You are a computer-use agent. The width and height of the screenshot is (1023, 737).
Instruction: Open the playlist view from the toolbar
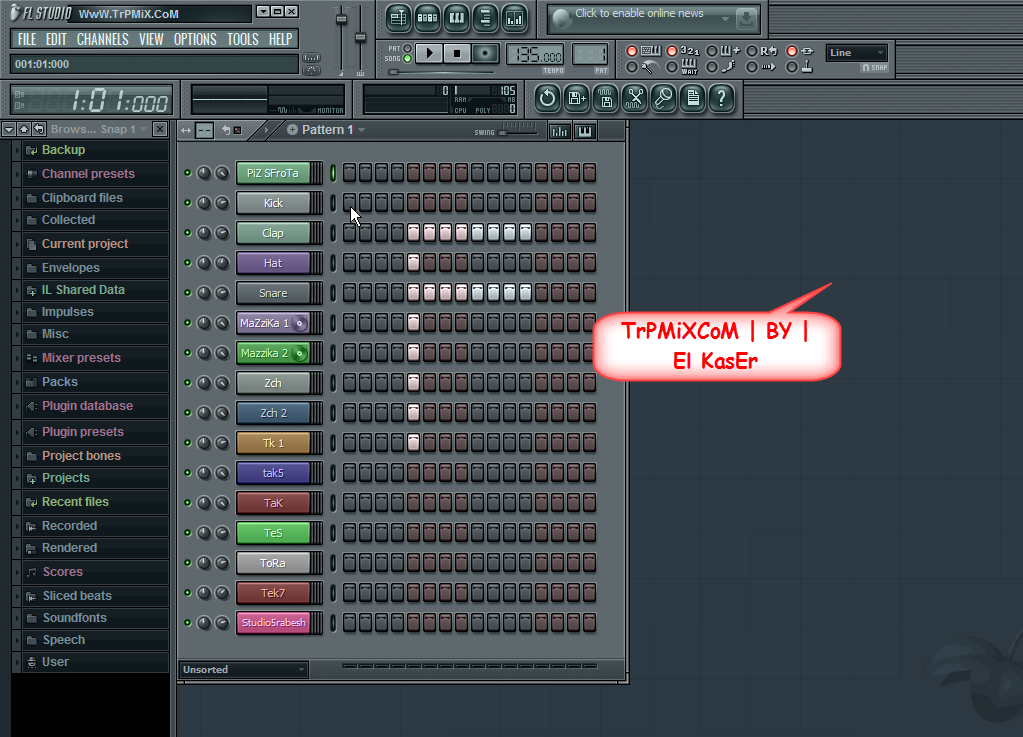[x=398, y=18]
